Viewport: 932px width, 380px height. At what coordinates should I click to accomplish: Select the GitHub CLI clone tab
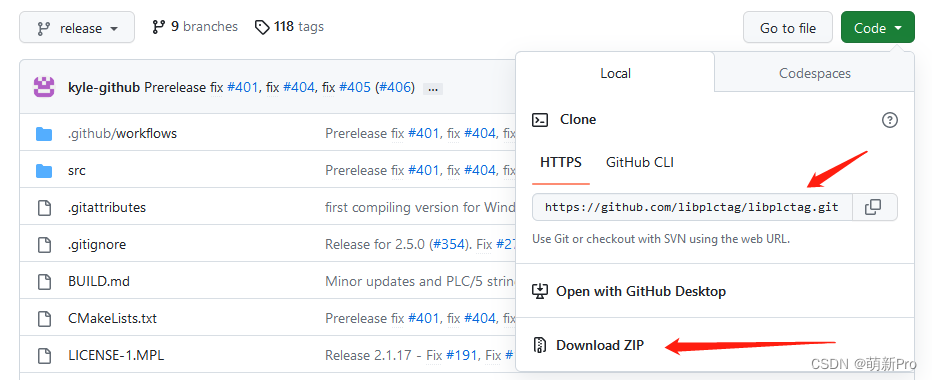(x=640, y=162)
